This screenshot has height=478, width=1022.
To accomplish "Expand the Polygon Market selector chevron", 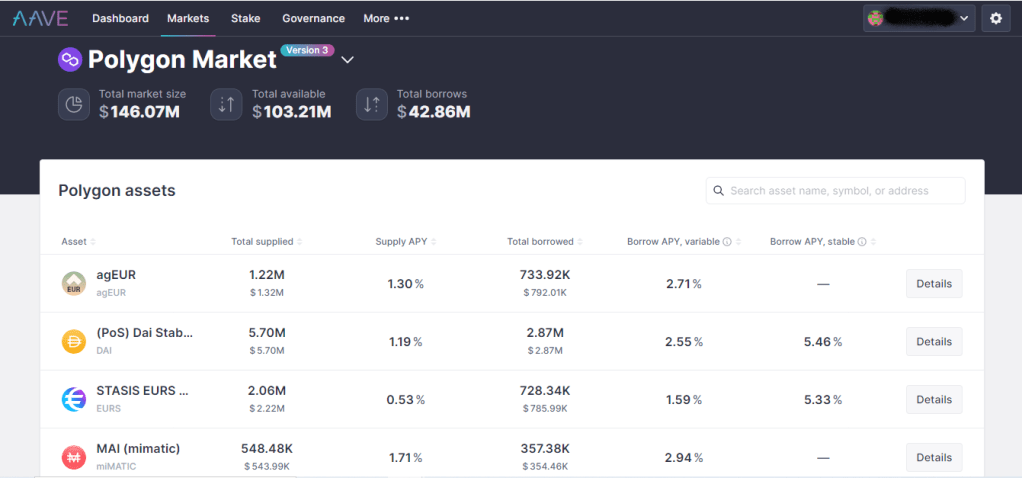I will point(347,60).
